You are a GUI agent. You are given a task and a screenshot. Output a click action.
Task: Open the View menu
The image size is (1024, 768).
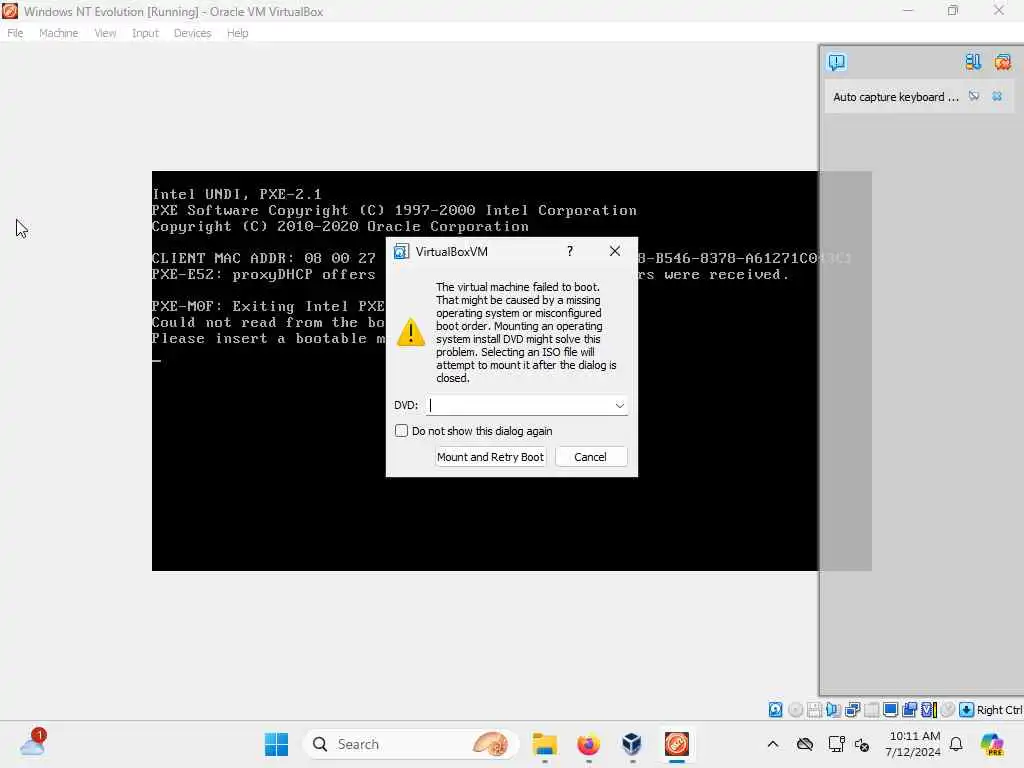click(x=105, y=33)
